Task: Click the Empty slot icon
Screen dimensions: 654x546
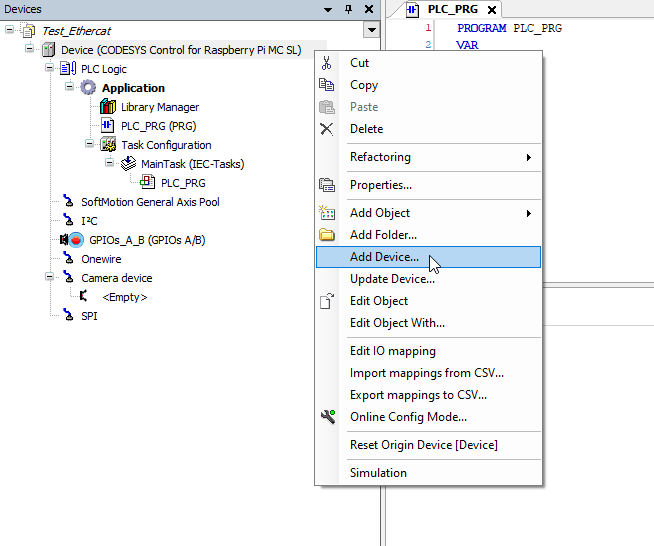Action: tap(84, 296)
